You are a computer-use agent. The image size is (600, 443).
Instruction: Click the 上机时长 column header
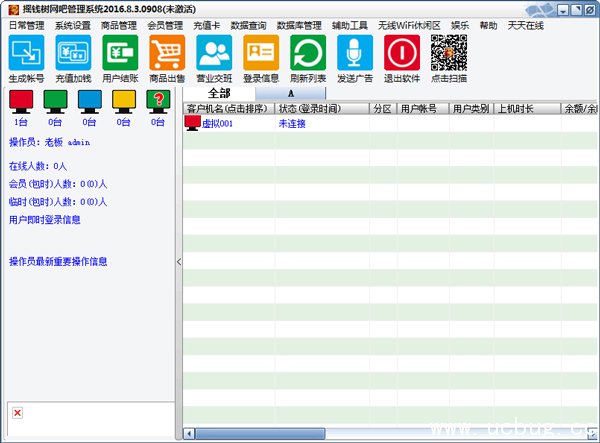527,109
